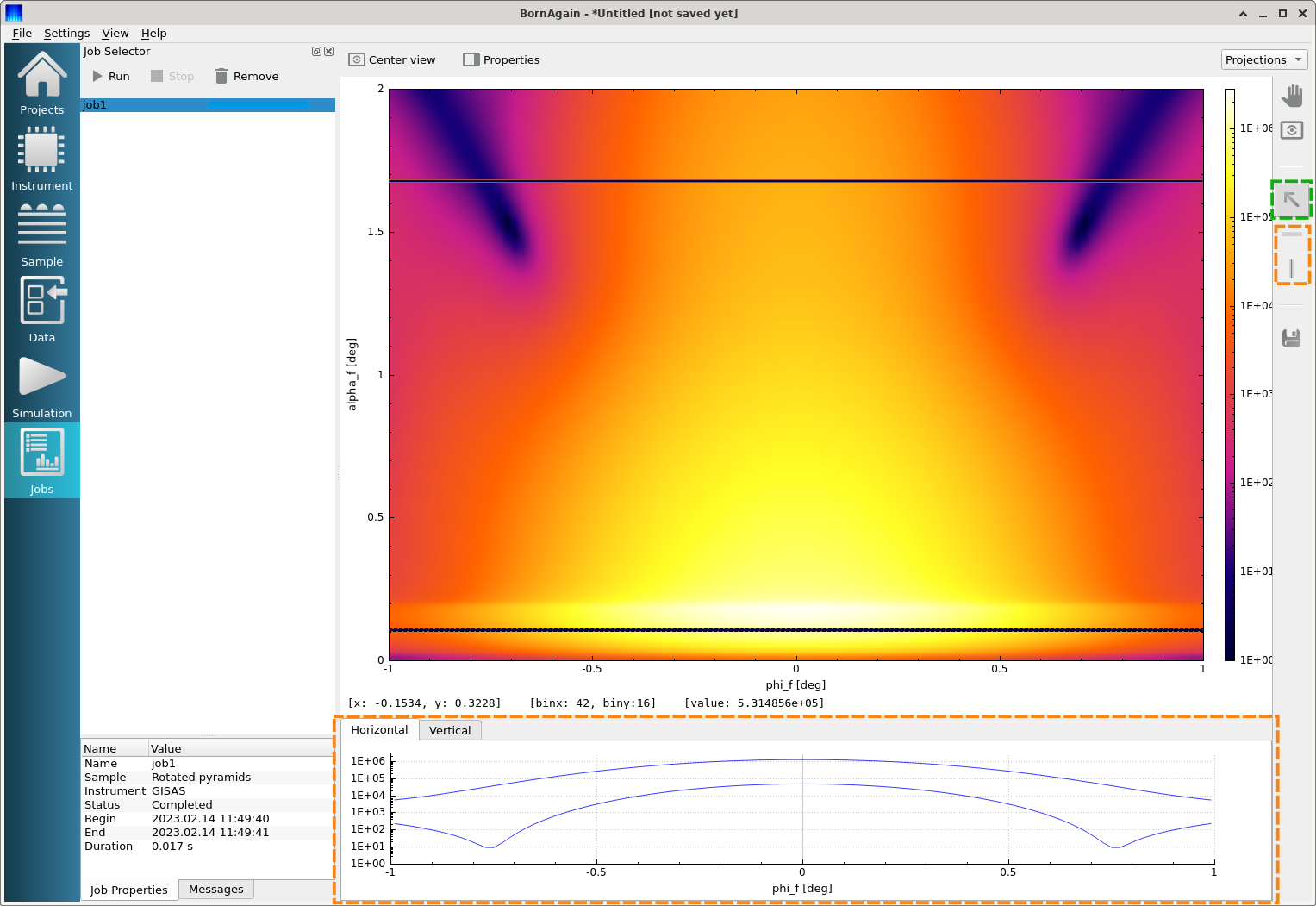The image size is (1316, 906).
Task: Click the end time '2023.02.14 11:49:41'
Action: point(210,832)
